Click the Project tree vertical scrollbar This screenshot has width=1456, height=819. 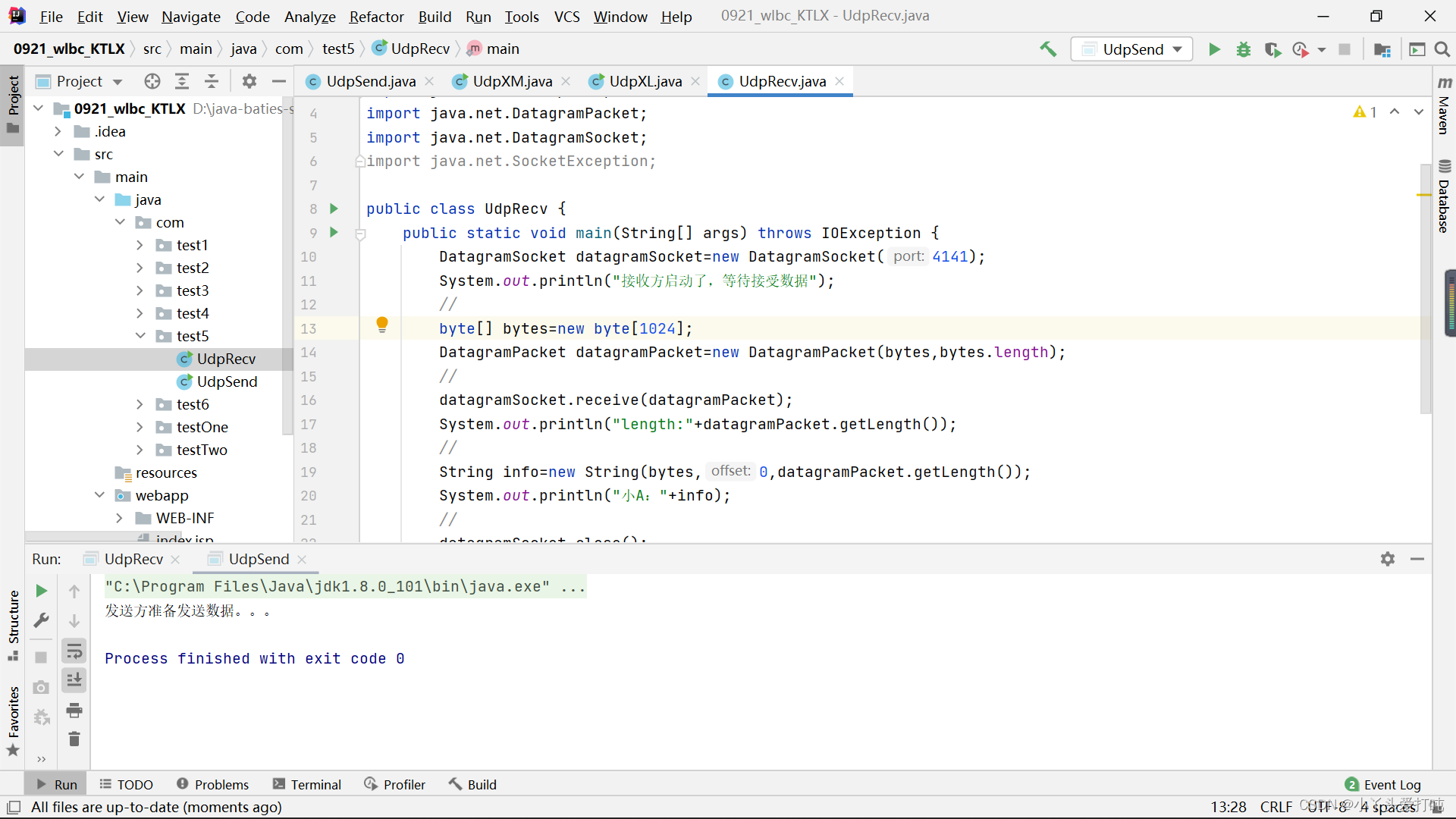tap(287, 265)
